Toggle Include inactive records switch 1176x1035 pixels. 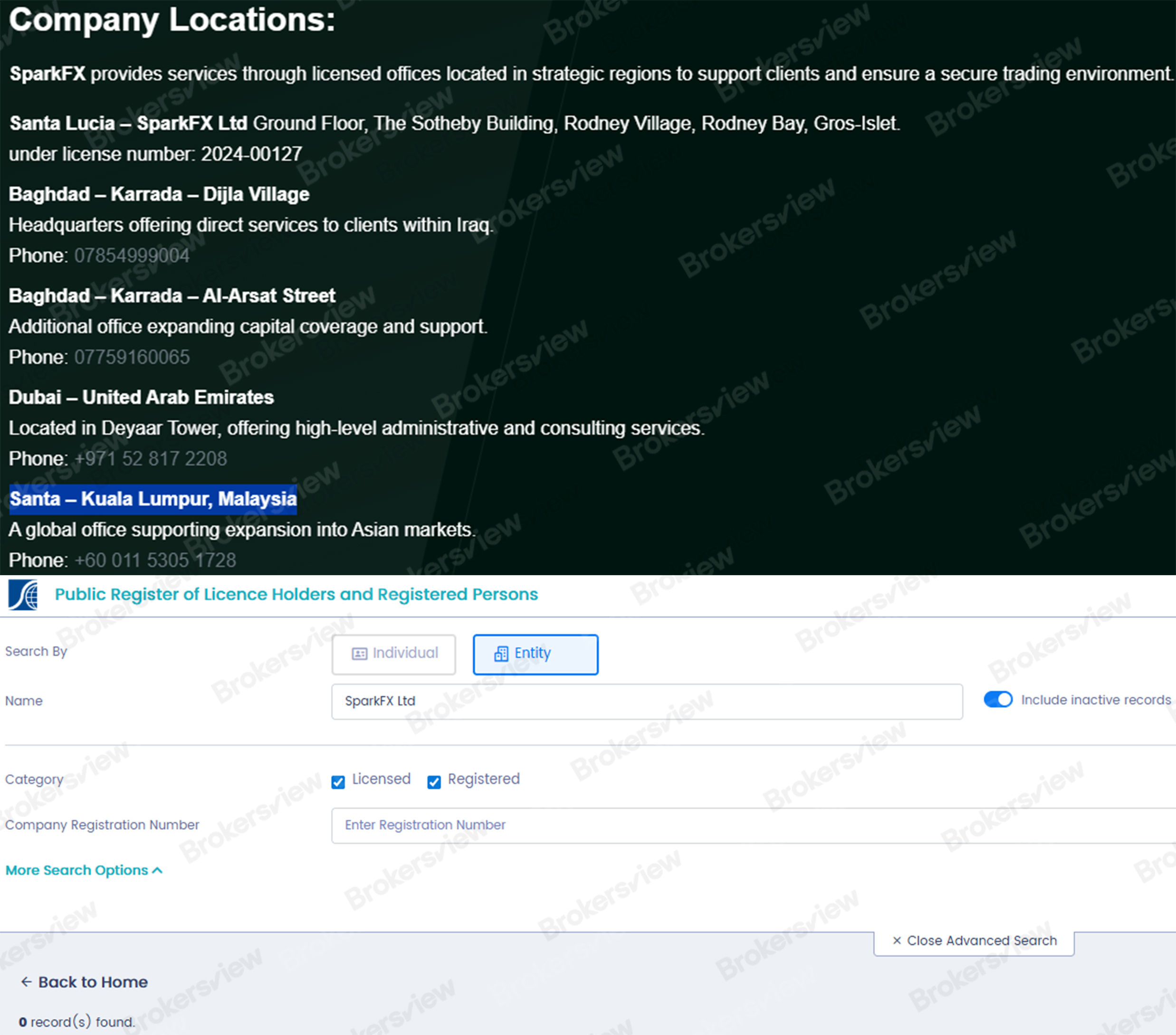[x=998, y=700]
